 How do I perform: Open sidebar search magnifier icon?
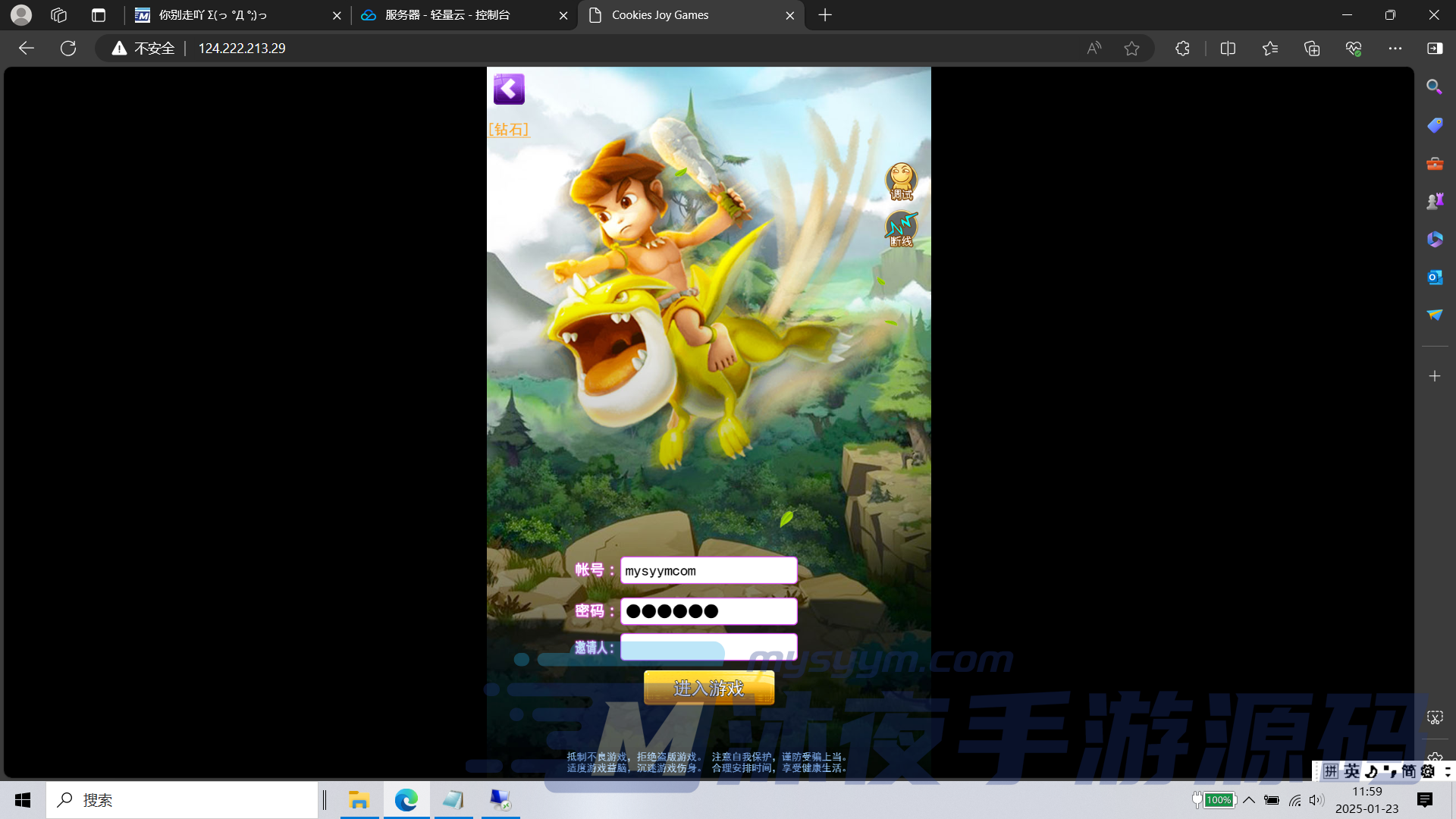click(x=1434, y=87)
